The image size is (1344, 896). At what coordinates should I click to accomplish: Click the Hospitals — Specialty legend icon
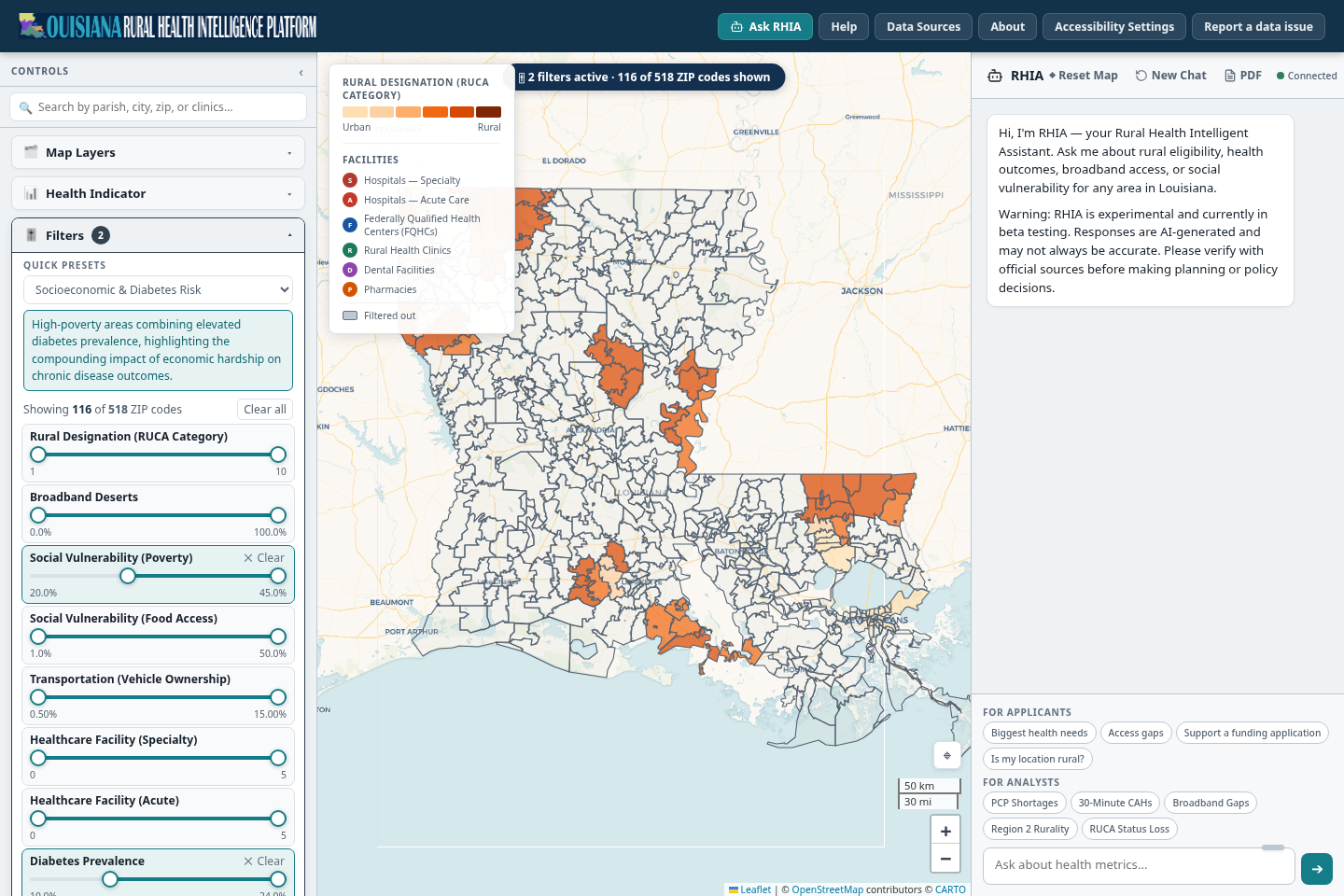[350, 180]
